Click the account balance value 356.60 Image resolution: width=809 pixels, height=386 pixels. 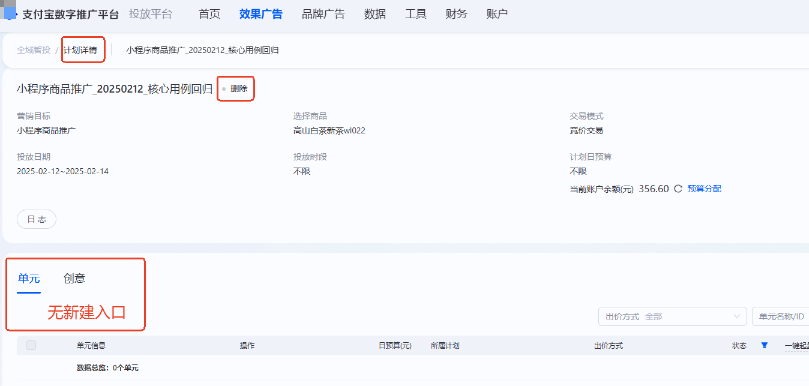pos(654,189)
